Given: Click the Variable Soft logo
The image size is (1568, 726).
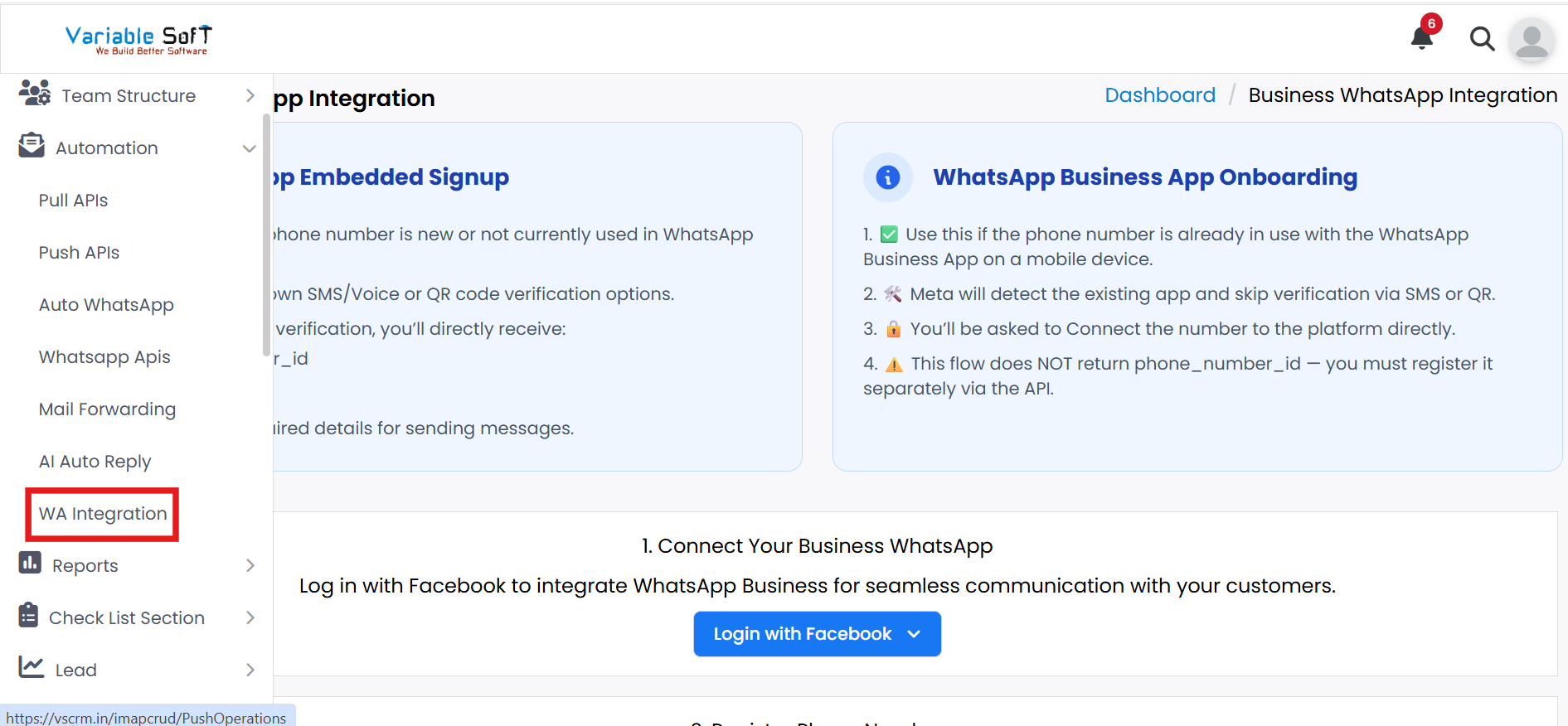Looking at the screenshot, I should click(x=138, y=39).
